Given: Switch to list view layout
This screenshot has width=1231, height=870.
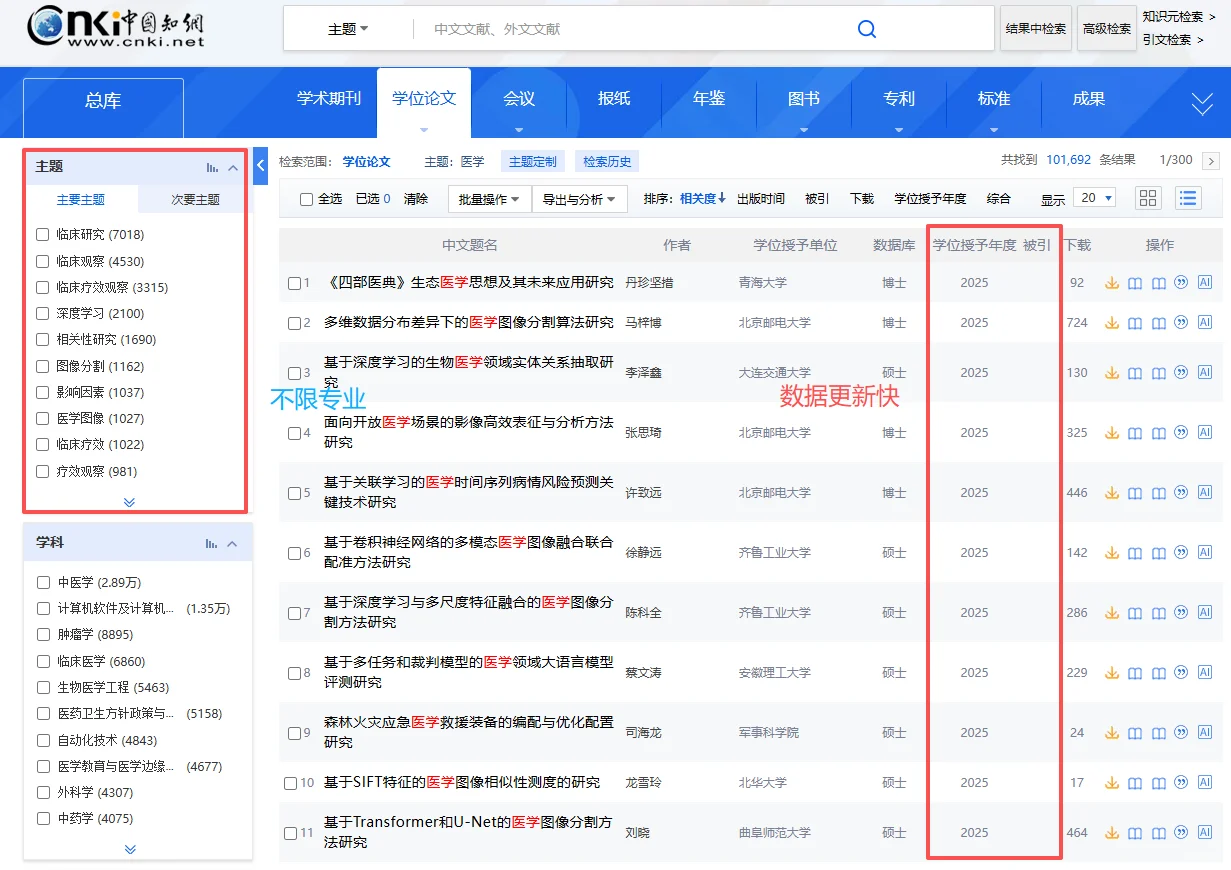Looking at the screenshot, I should (x=1187, y=198).
